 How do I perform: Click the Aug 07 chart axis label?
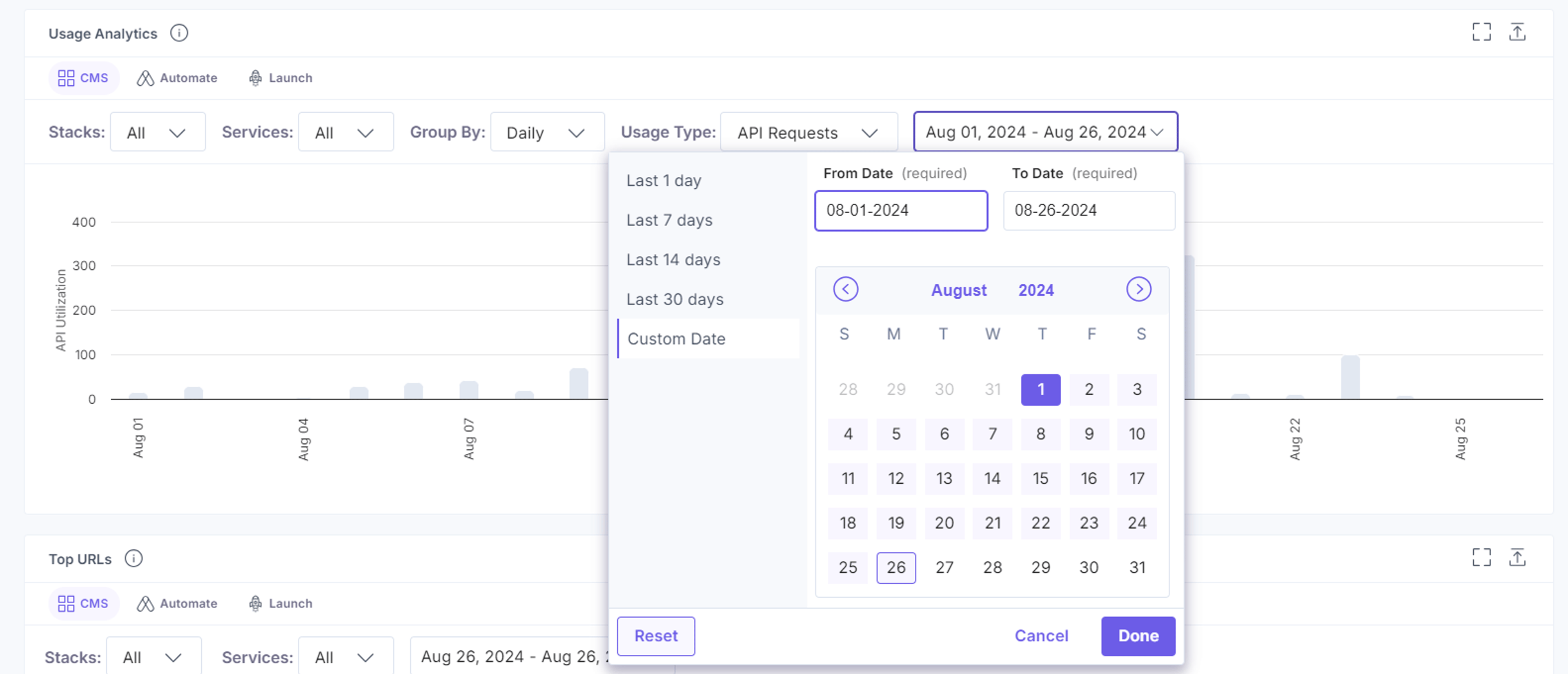pyautogui.click(x=468, y=438)
